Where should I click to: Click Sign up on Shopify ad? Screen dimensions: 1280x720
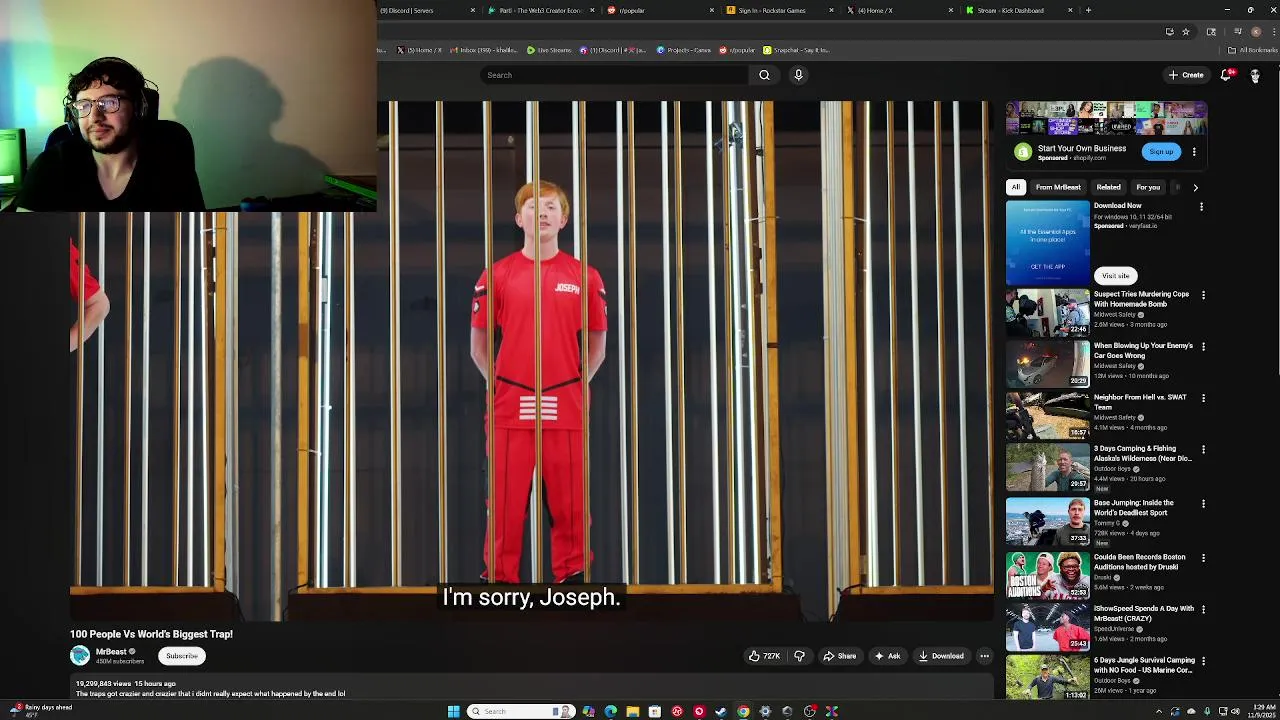coord(1161,152)
